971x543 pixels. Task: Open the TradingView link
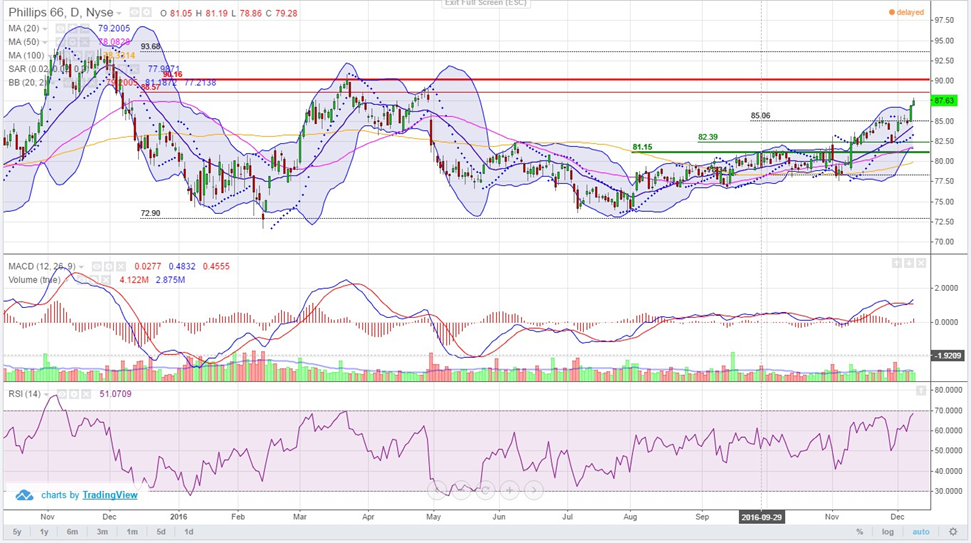(110, 495)
